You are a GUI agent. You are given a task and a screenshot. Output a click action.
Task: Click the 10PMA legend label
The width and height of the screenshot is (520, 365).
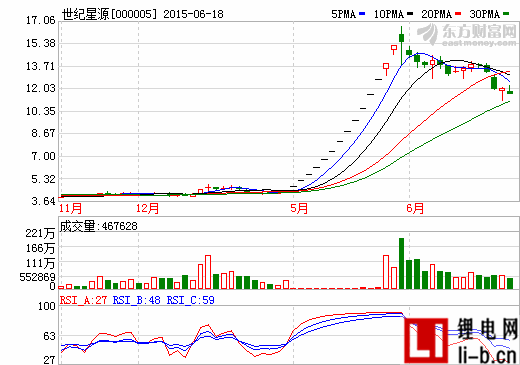pyautogui.click(x=389, y=14)
